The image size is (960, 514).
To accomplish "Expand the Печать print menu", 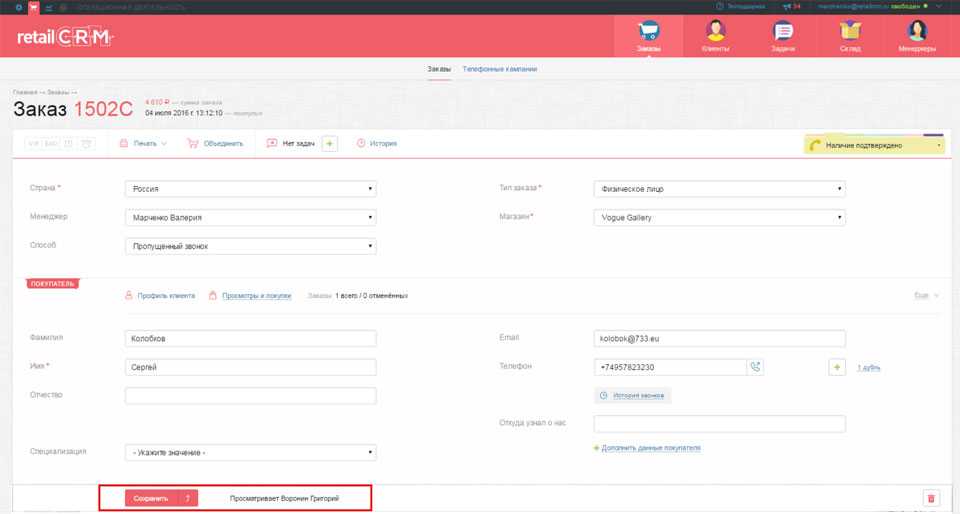I will tap(143, 143).
